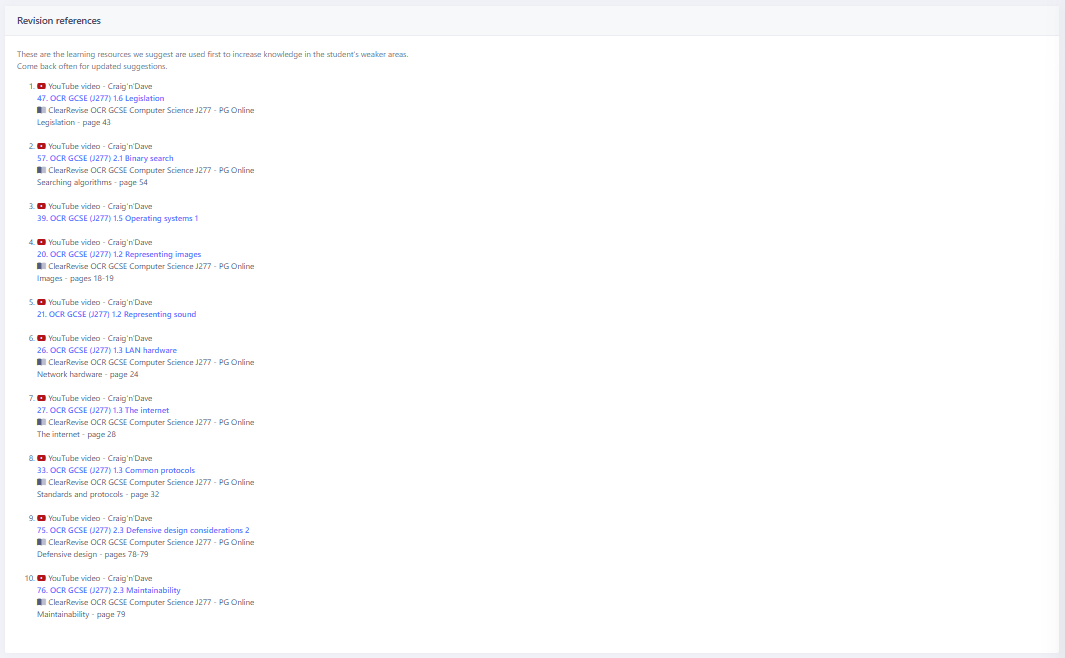This screenshot has height=658, width=1065.
Task: Click YouTube icon above Operating systems 1 link
Action: pyautogui.click(x=41, y=206)
